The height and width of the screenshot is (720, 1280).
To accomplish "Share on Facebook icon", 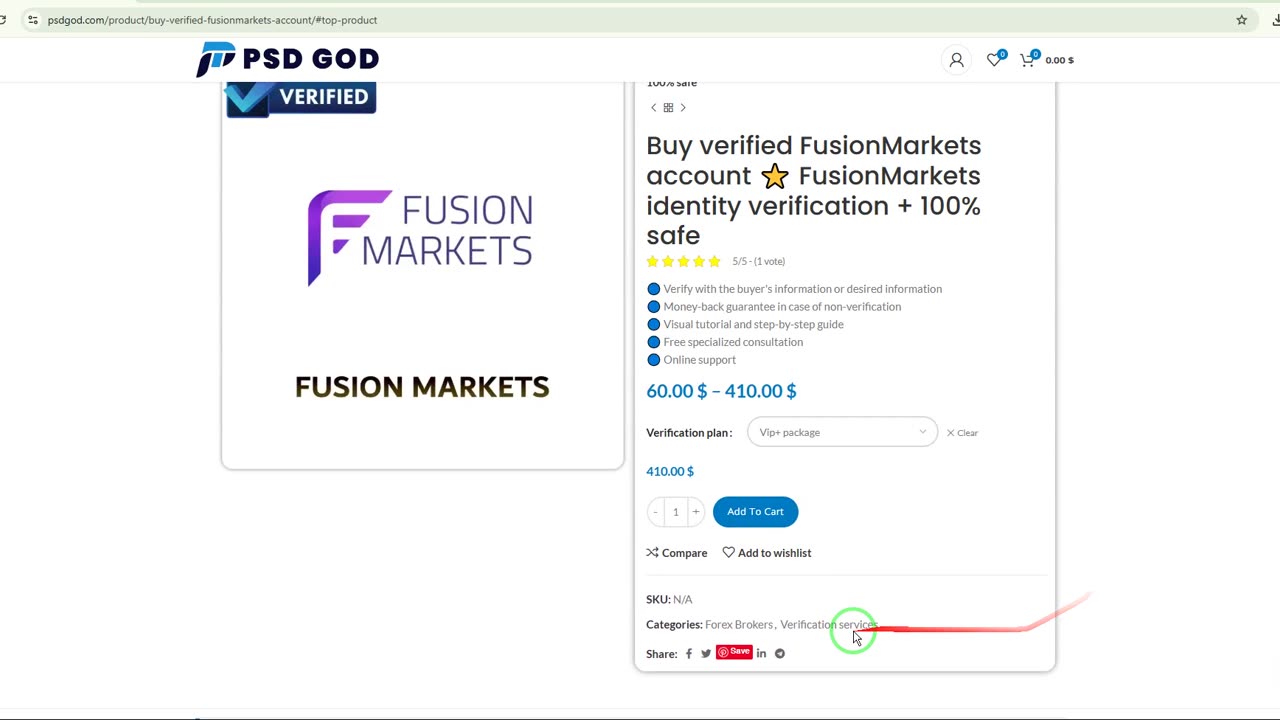I will pyautogui.click(x=688, y=654).
